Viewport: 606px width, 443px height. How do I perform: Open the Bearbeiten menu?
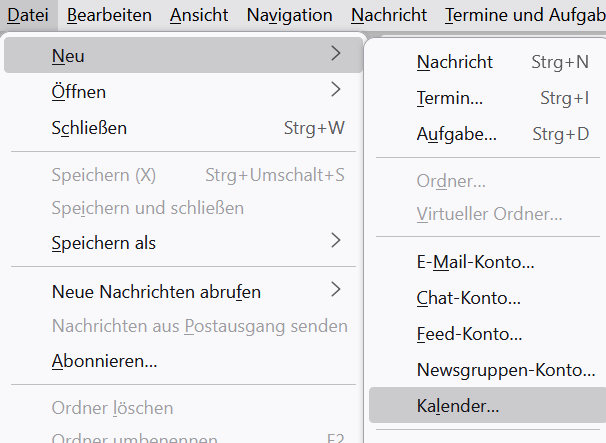[x=110, y=15]
